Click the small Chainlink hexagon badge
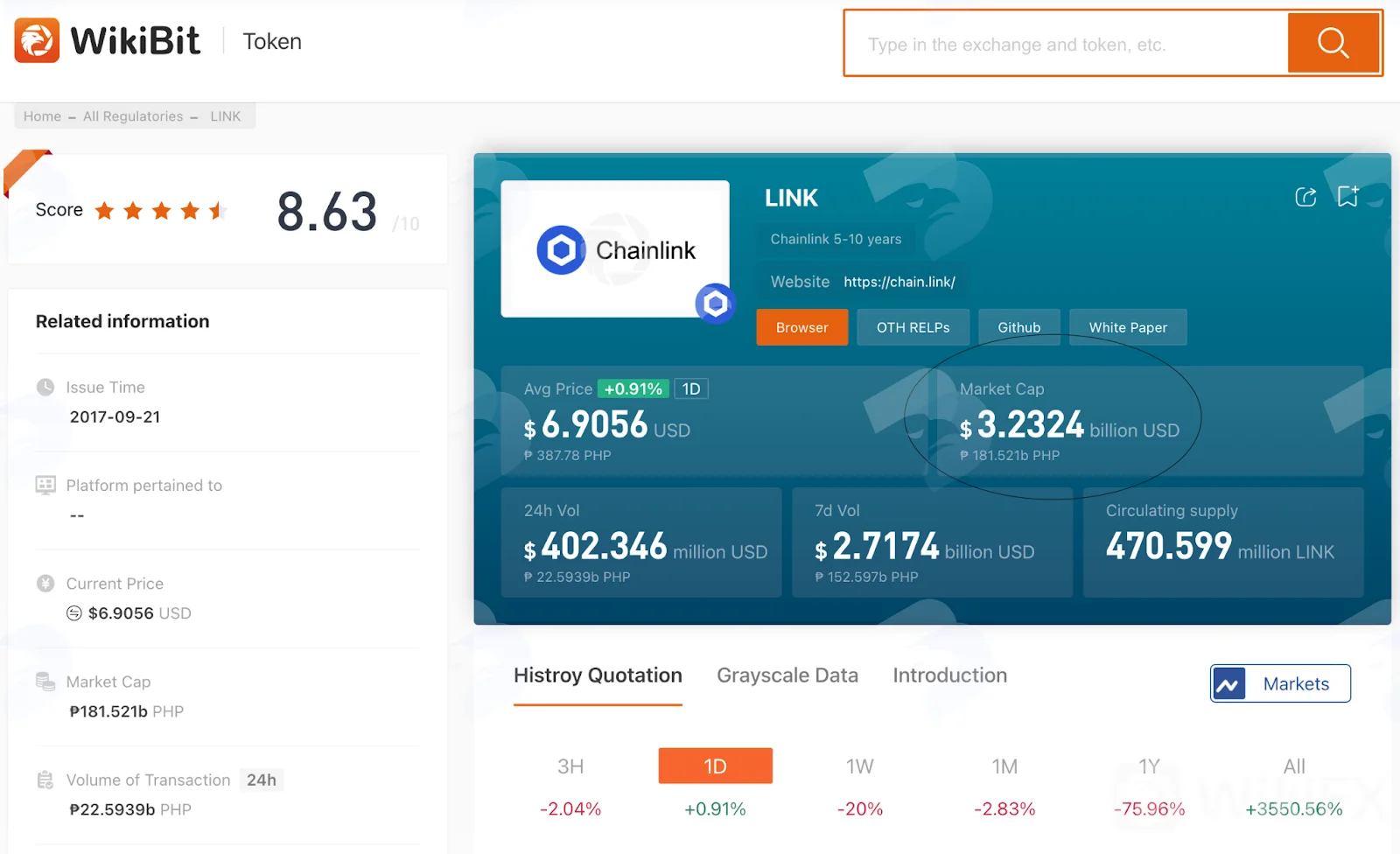The height and width of the screenshot is (854, 1400). click(x=716, y=304)
